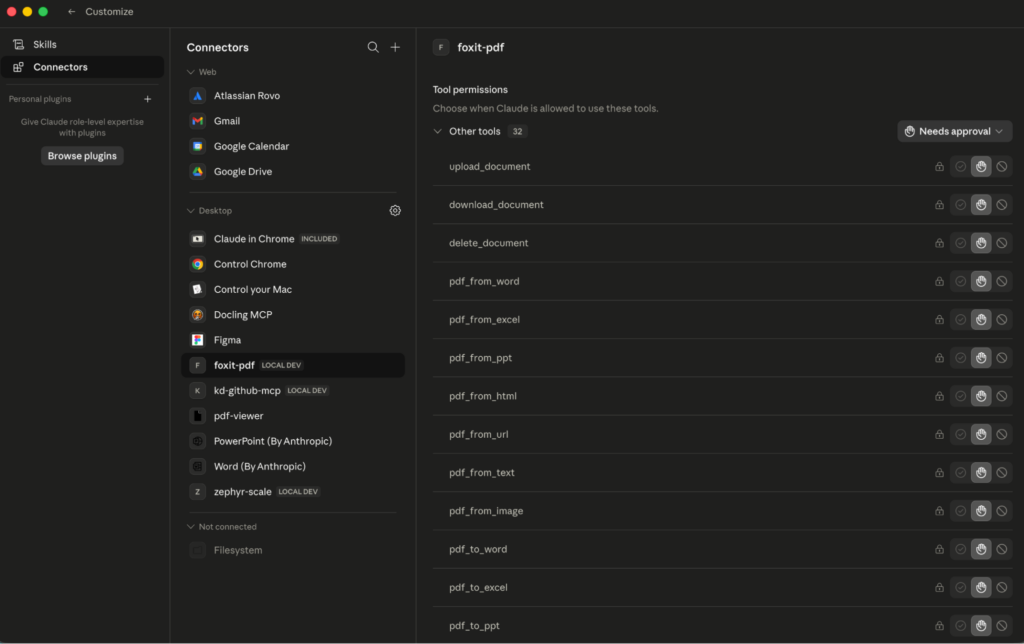Set upload_document to always allow

click(x=961, y=167)
